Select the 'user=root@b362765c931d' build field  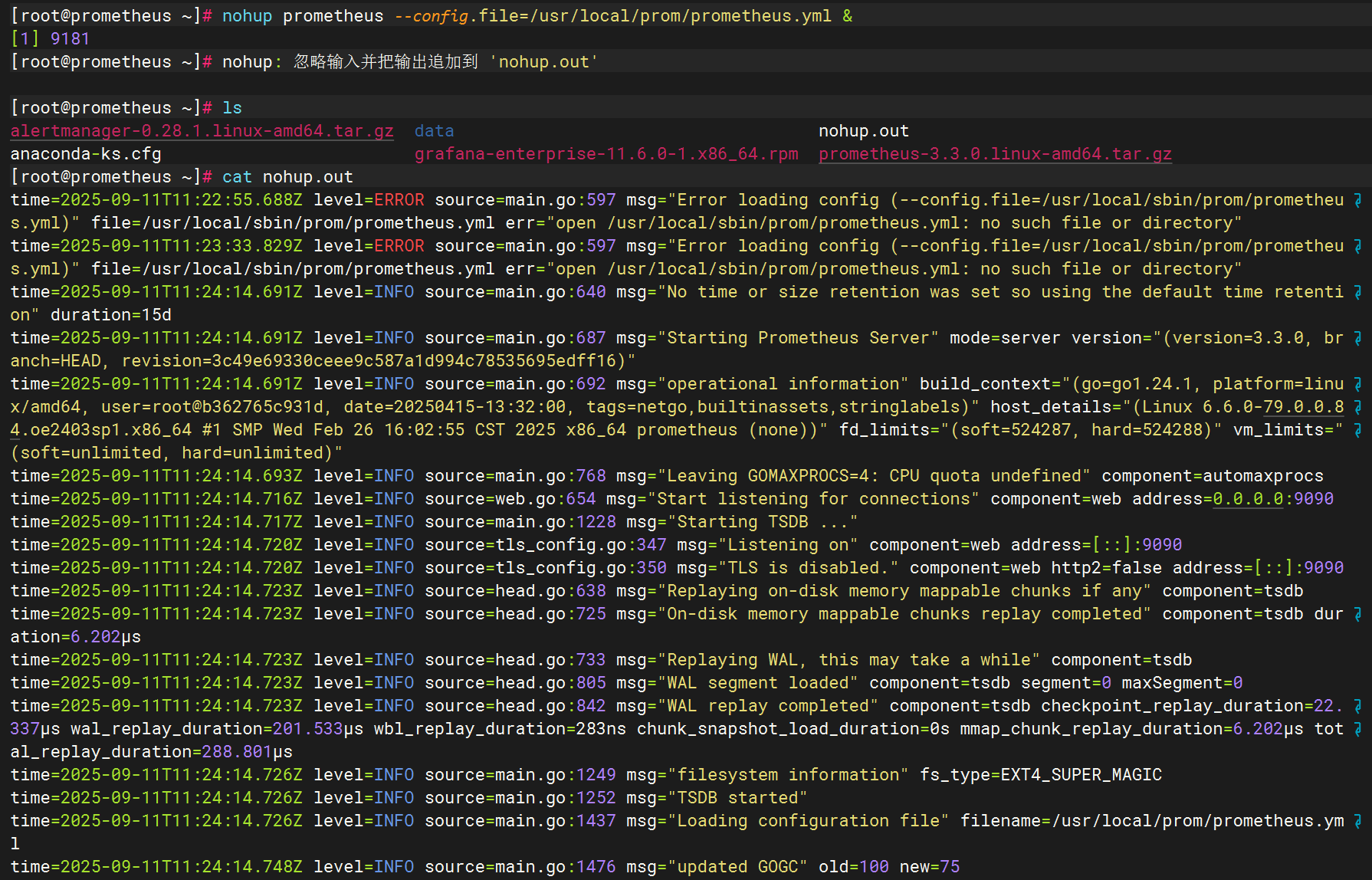pyautogui.click(x=212, y=407)
